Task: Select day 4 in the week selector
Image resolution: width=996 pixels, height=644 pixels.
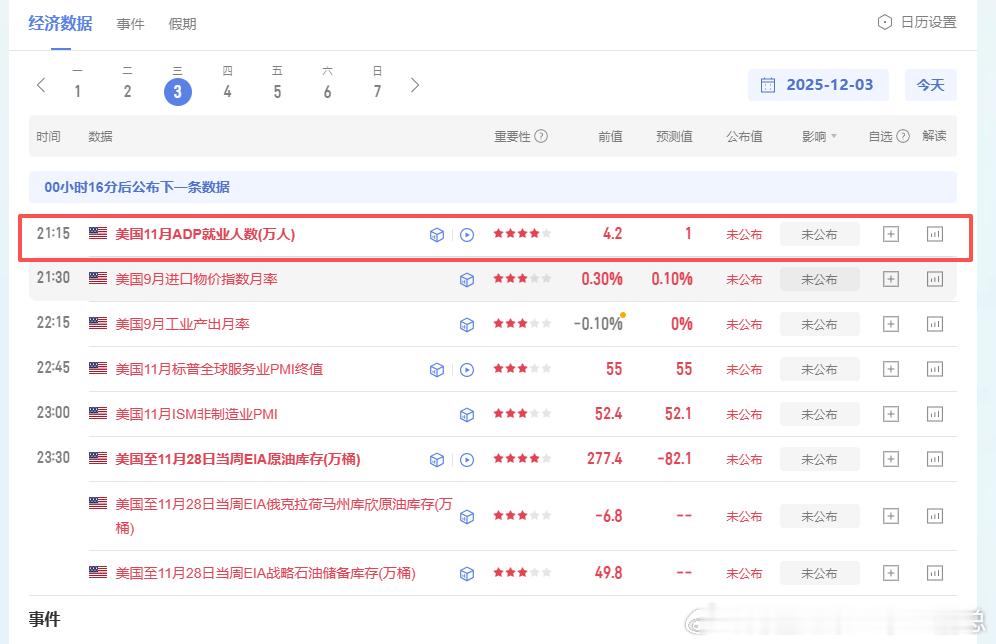Action: click(x=227, y=90)
